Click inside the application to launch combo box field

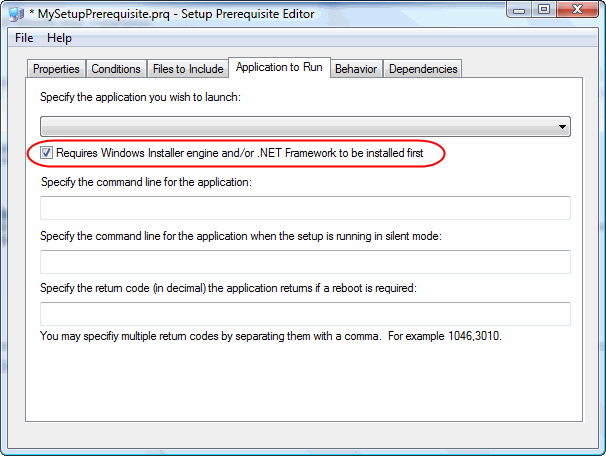click(x=298, y=127)
